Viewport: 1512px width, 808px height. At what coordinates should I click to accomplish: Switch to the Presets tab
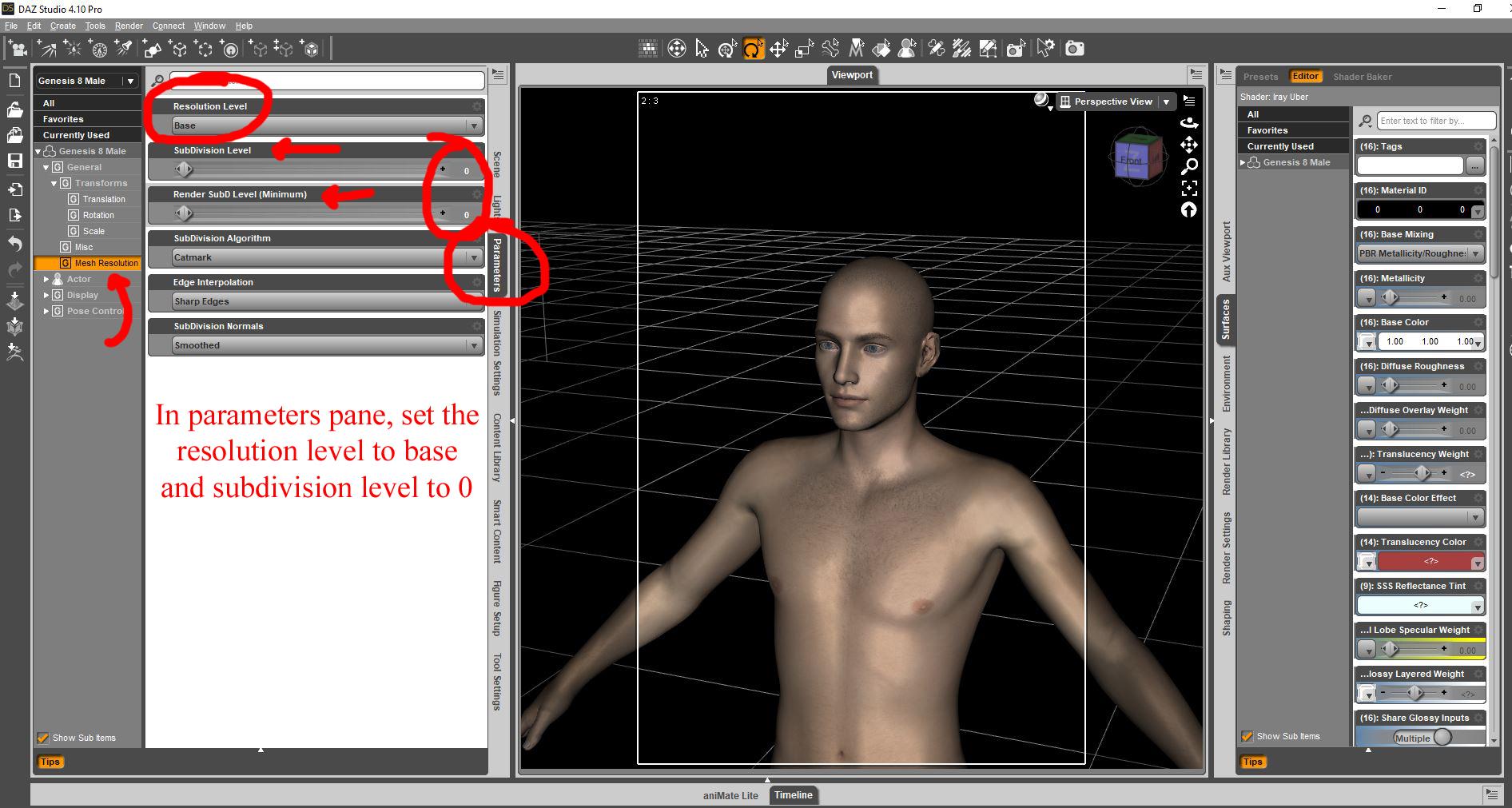pos(1260,77)
